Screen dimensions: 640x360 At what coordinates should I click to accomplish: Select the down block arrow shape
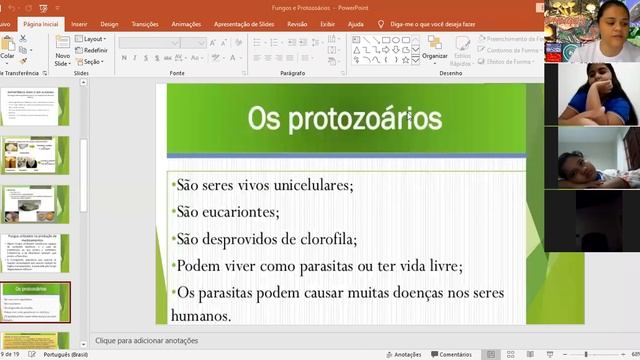[x=396, y=50]
